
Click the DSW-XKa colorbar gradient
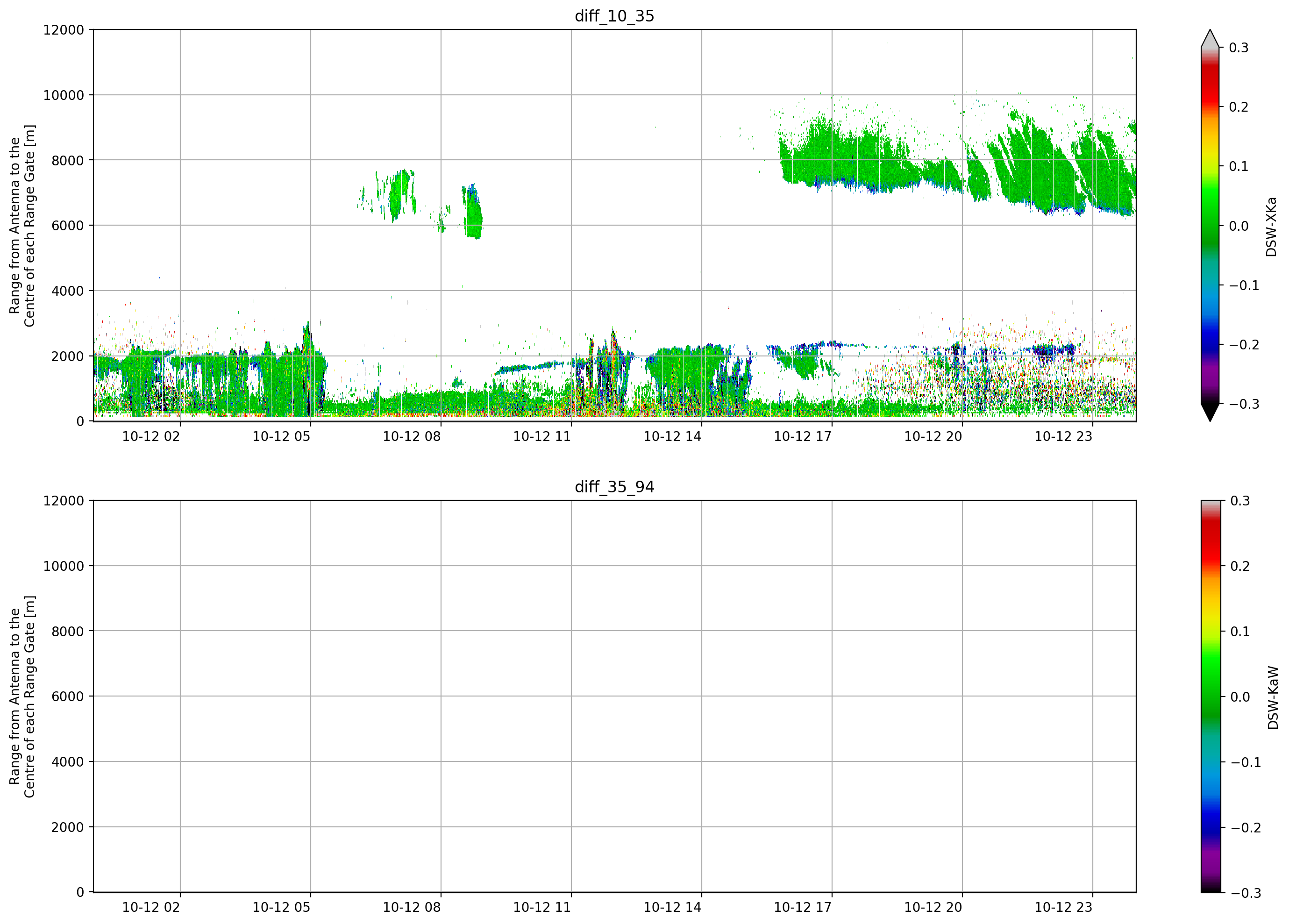point(1210,226)
